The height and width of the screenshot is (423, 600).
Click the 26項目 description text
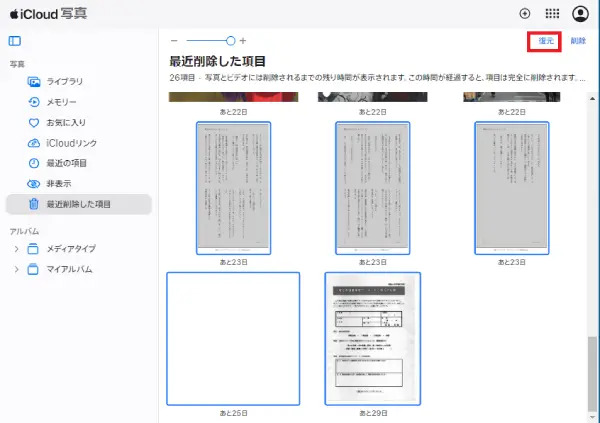(x=377, y=78)
